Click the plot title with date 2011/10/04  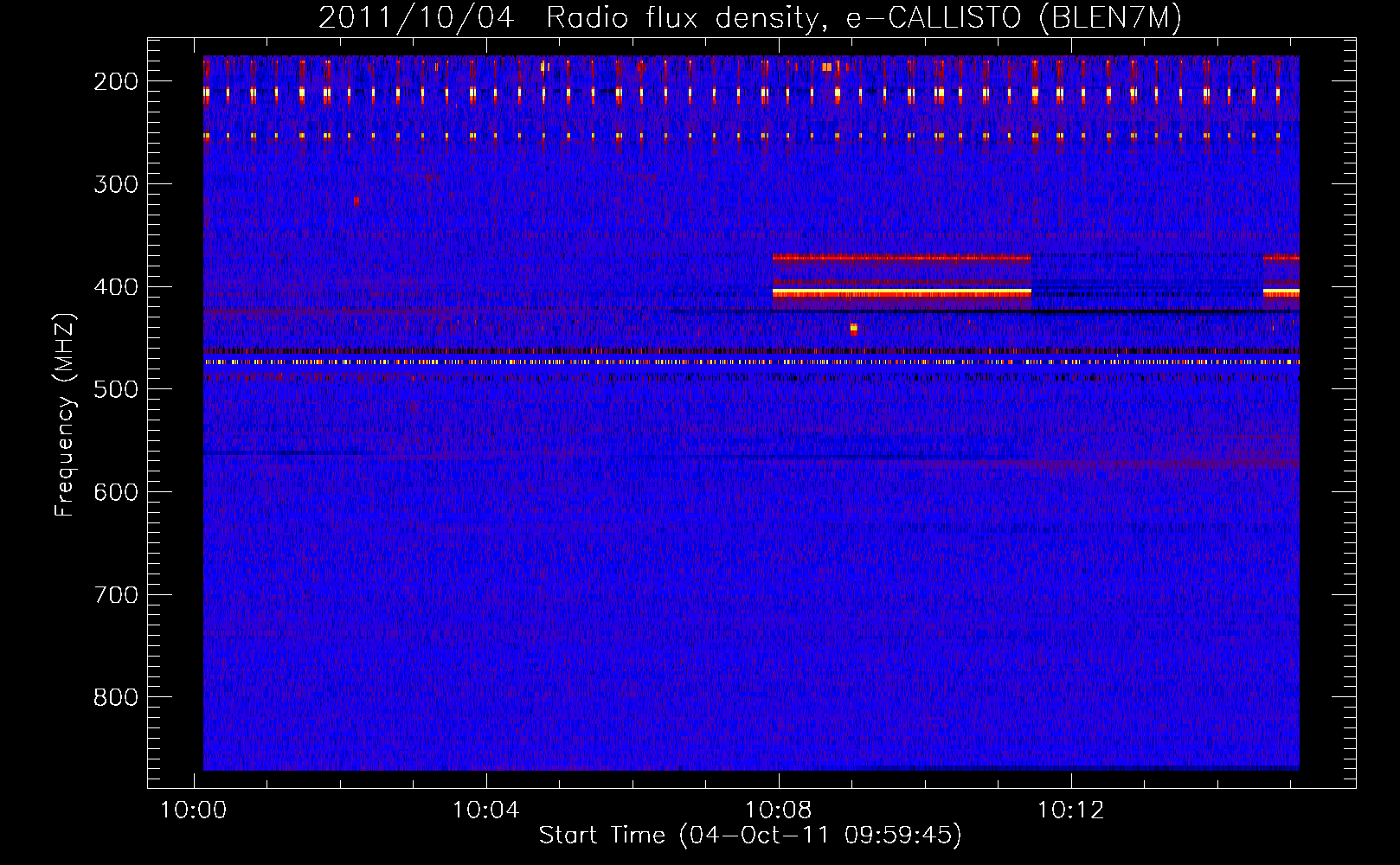click(750, 18)
